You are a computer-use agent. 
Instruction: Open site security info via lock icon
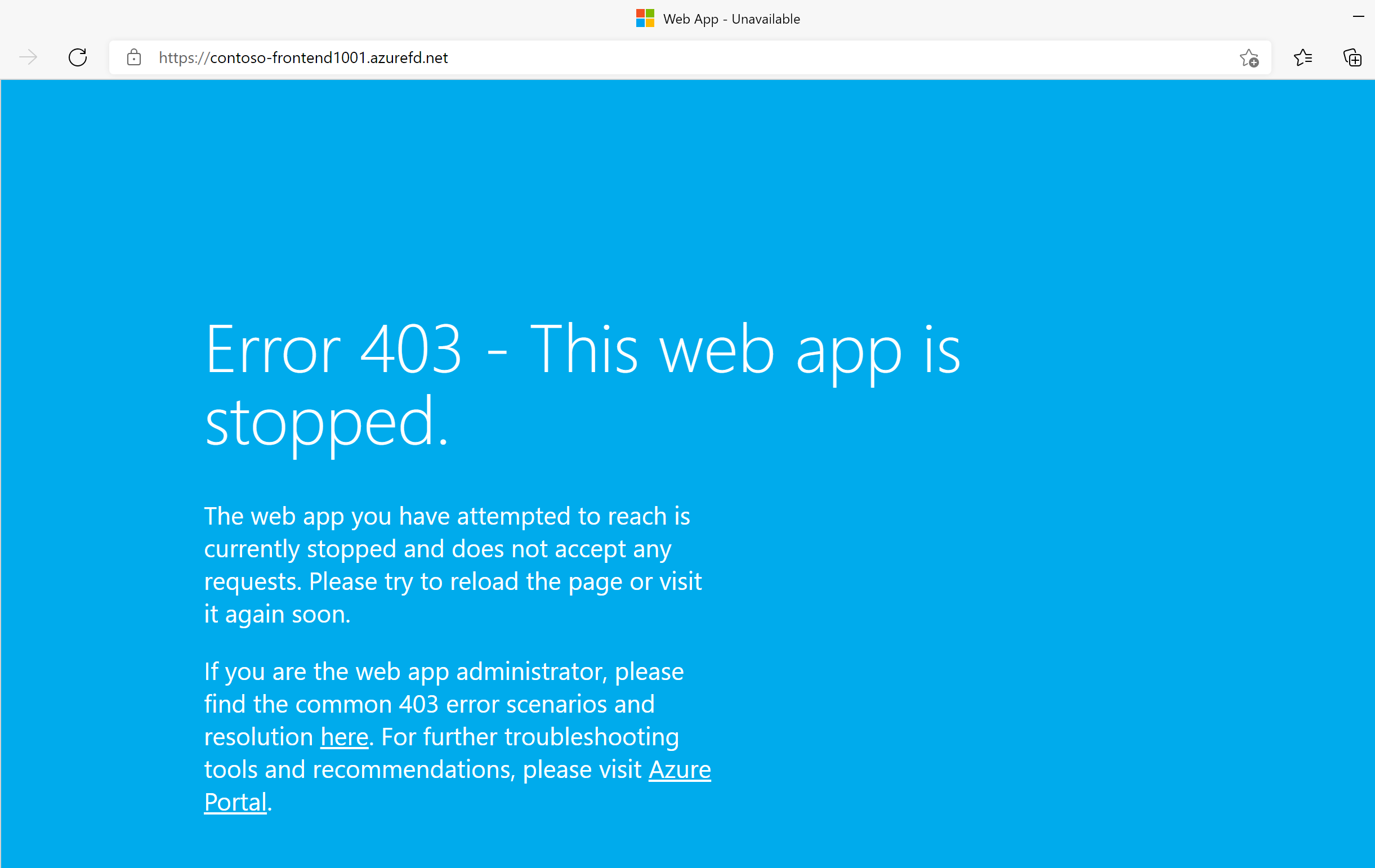[133, 57]
